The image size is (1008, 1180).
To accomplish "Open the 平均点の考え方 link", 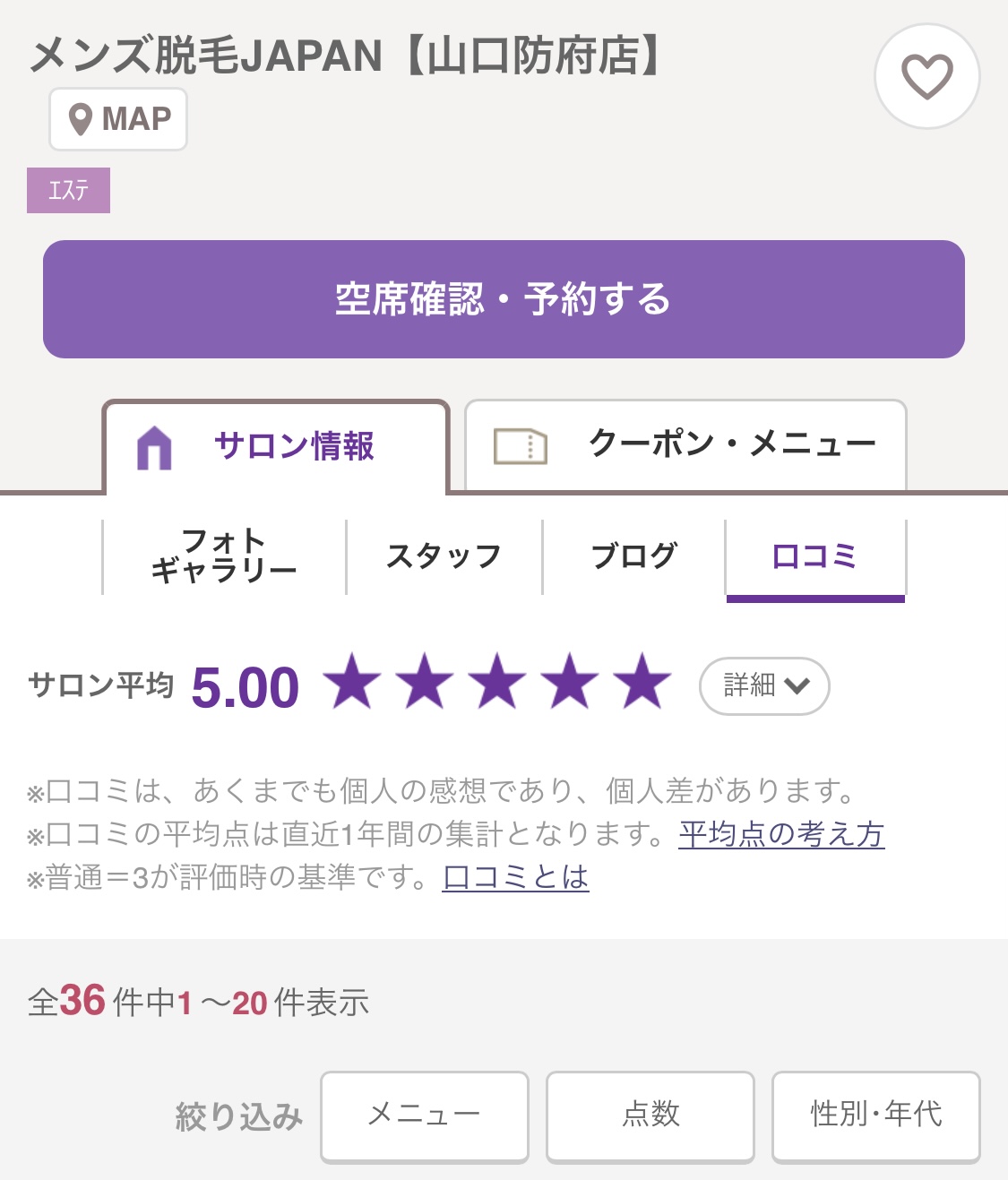I will [x=781, y=834].
